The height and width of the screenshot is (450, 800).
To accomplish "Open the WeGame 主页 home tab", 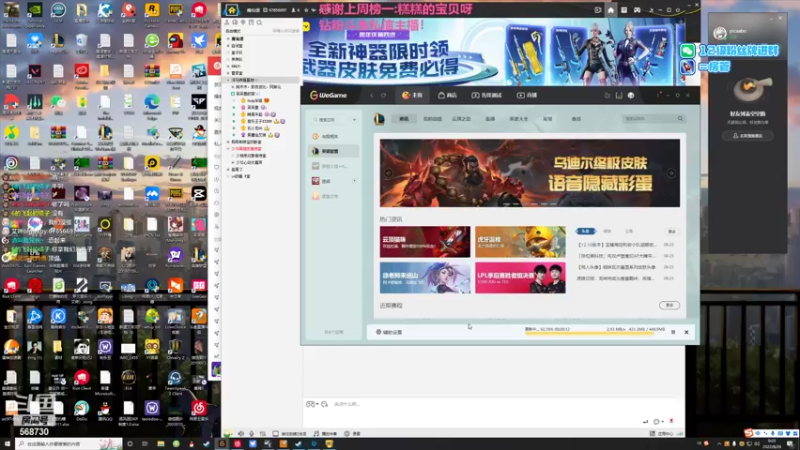I will pyautogui.click(x=412, y=95).
